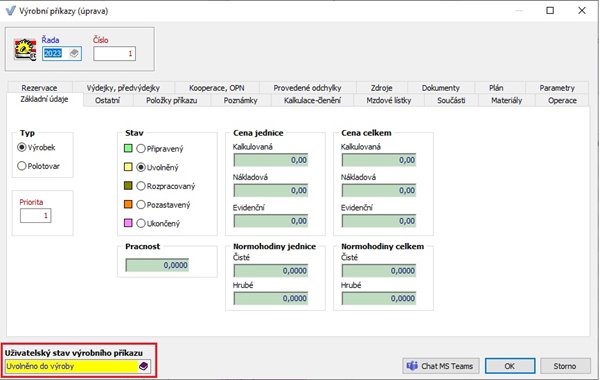Click Normohodiny jednice Čisté field
600x380 pixels.
pos(271,271)
